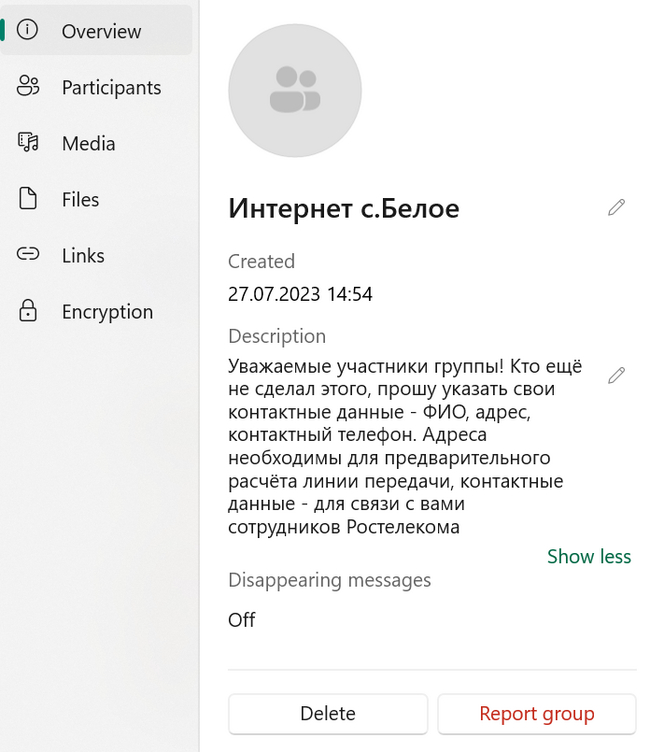Edit the group description with the pencil icon
Image resolution: width=650 pixels, height=752 pixels.
pos(616,375)
